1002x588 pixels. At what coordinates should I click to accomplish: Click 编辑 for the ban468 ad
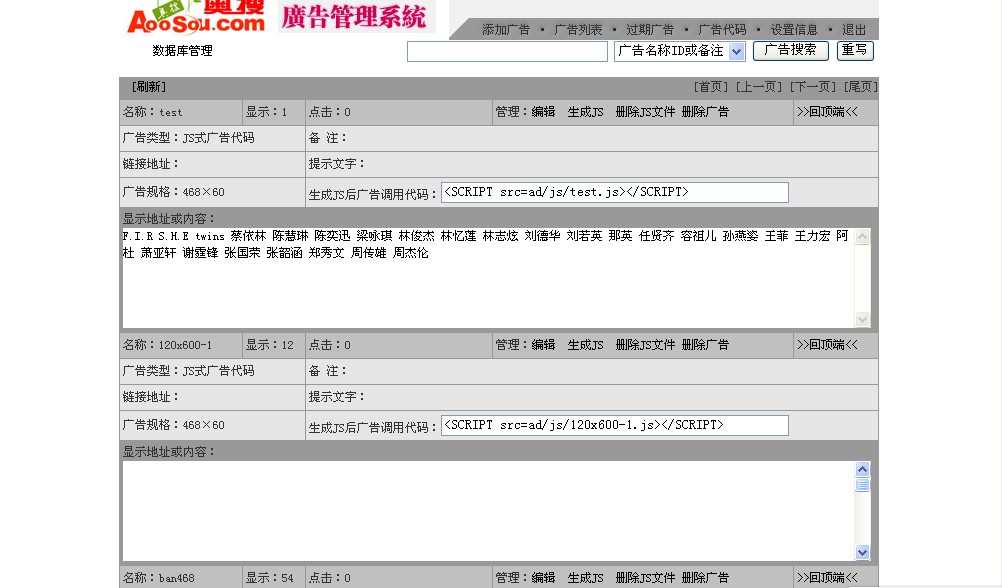pos(543,578)
